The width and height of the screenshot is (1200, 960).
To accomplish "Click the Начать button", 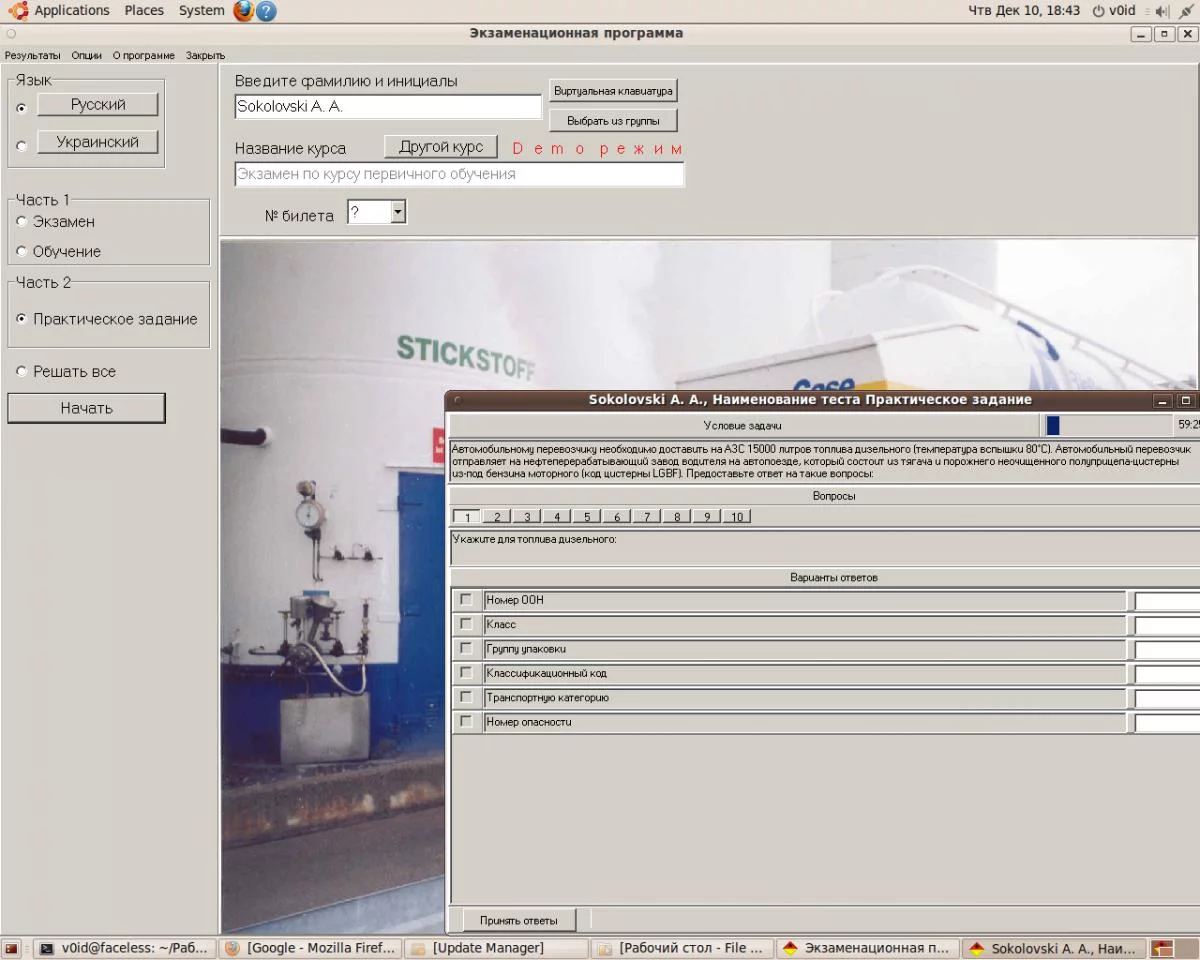I will 86,408.
